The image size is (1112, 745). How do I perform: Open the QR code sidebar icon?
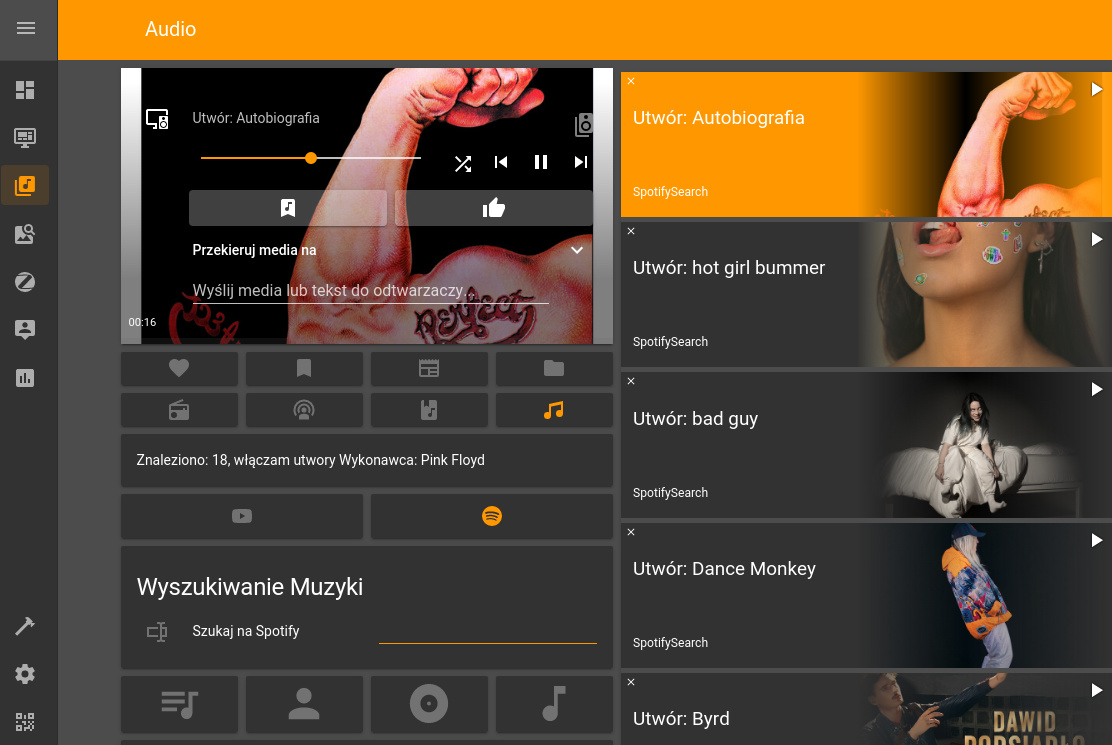(25, 722)
